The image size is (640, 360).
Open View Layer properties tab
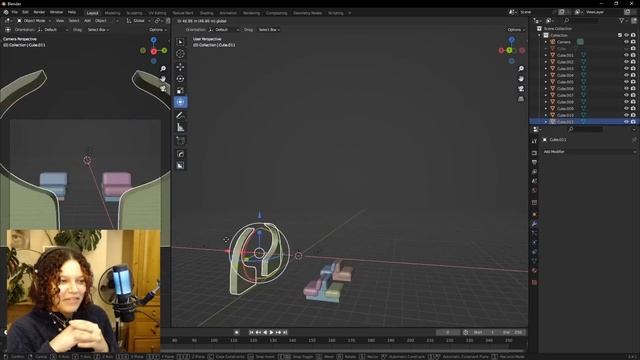pos(534,172)
